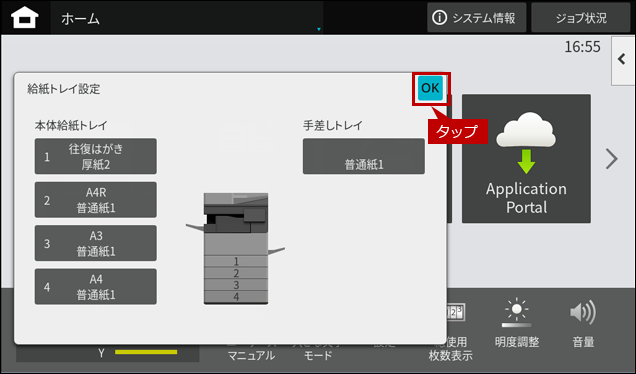Open System Information (システム情報)
636x374 pixels.
coord(476,17)
